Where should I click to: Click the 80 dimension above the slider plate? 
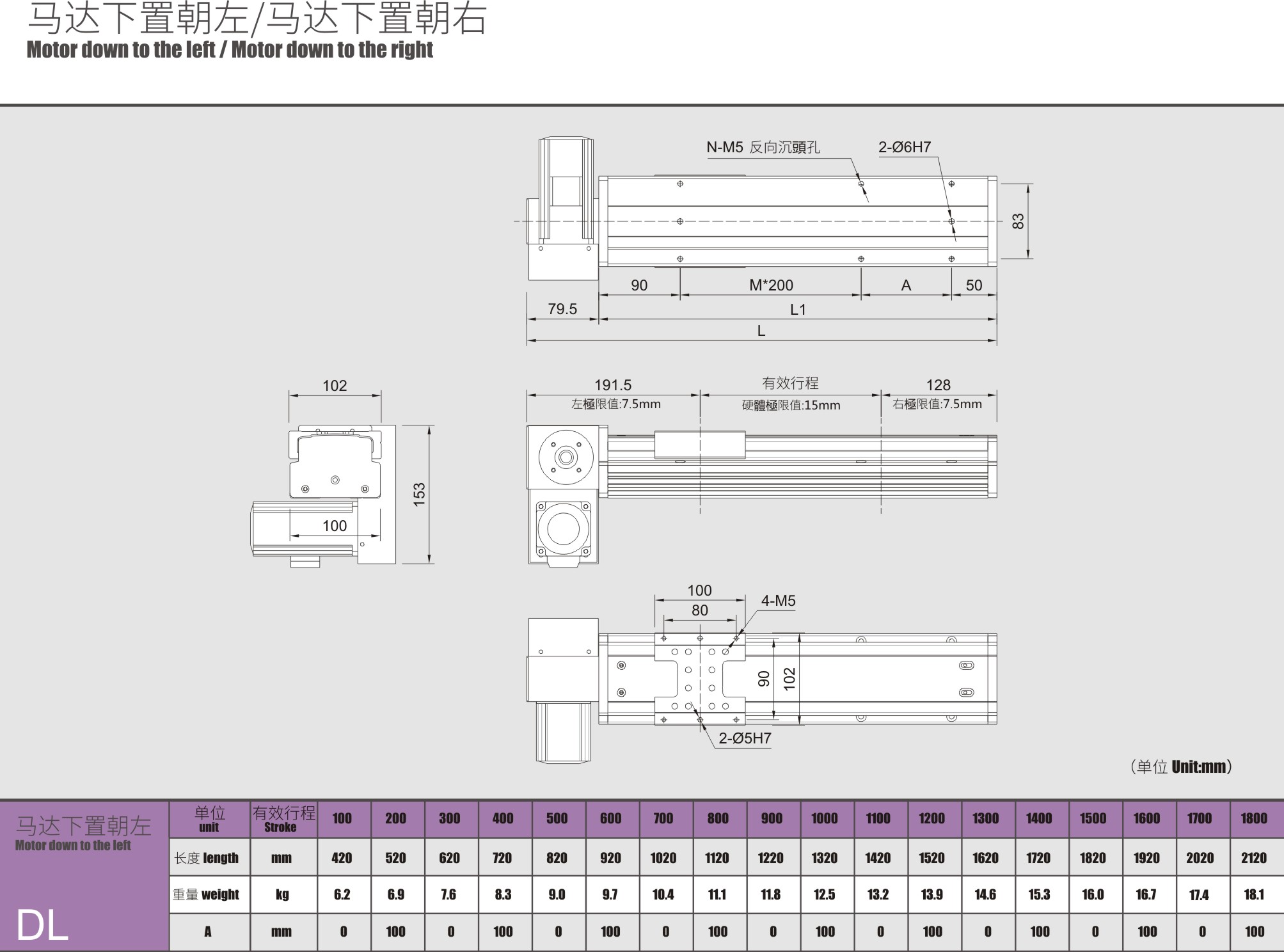point(700,610)
